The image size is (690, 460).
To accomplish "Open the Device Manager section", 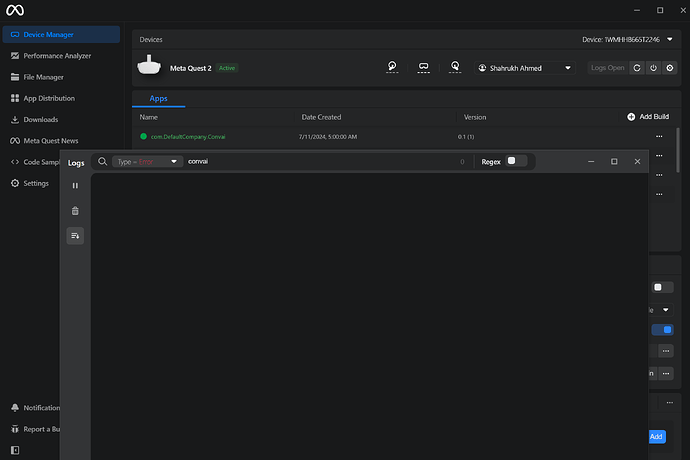I will [x=61, y=34].
